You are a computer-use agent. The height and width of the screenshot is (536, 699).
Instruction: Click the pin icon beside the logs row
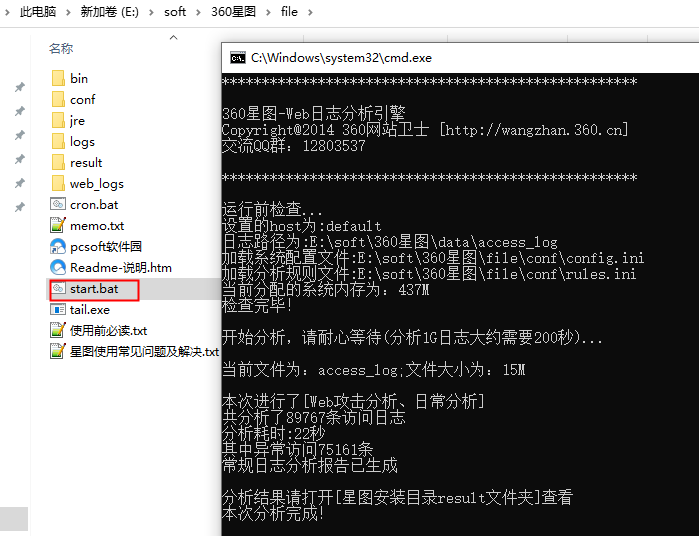click(20, 135)
